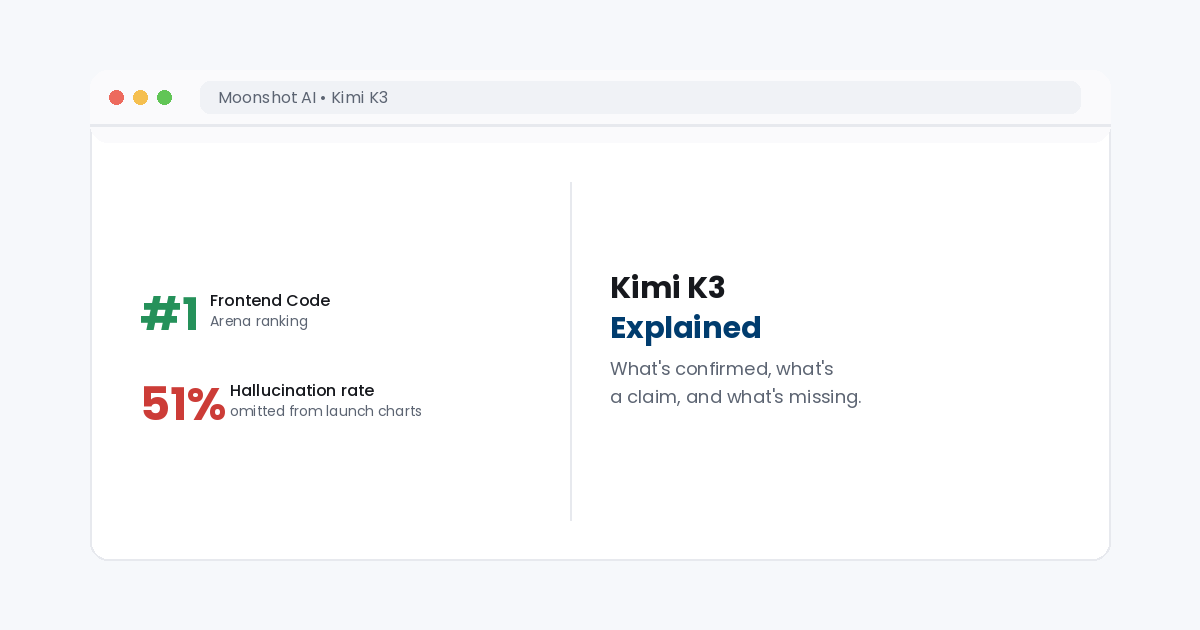This screenshot has height=630, width=1200.
Task: Click the black 'Kimi K3' headline
Action: pyautogui.click(x=667, y=287)
